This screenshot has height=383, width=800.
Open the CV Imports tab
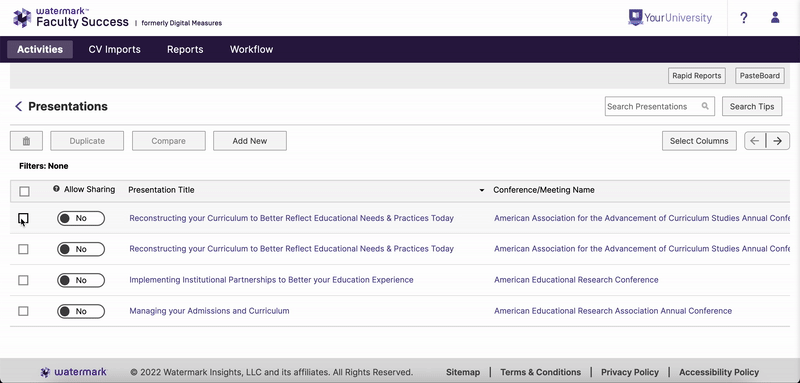114,49
